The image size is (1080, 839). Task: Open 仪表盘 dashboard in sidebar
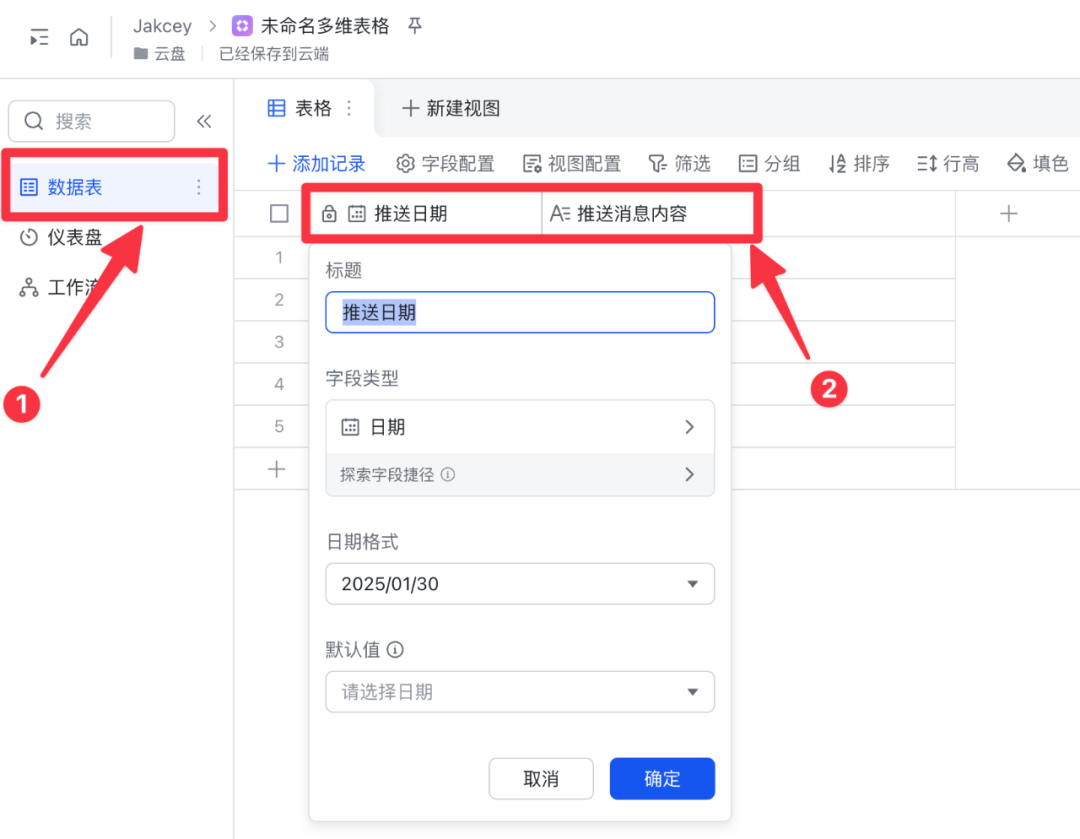(61, 238)
